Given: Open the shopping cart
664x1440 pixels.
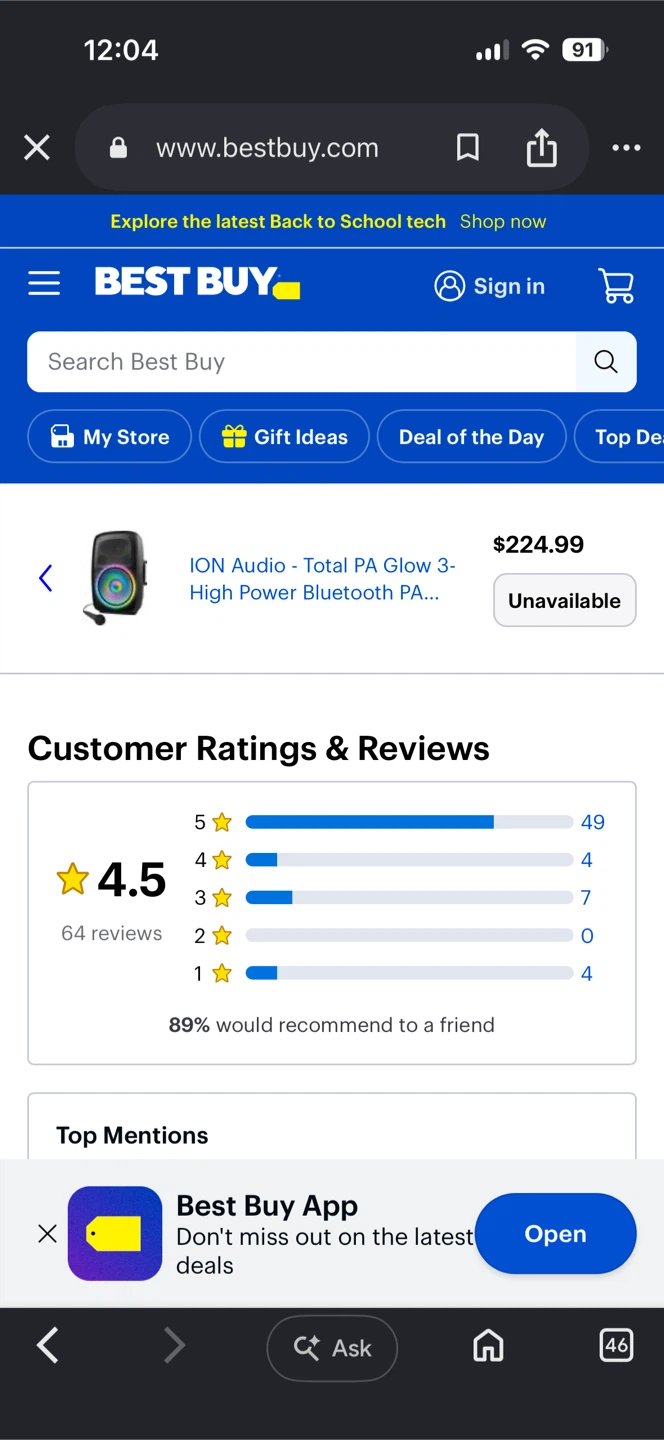Looking at the screenshot, I should [x=616, y=286].
